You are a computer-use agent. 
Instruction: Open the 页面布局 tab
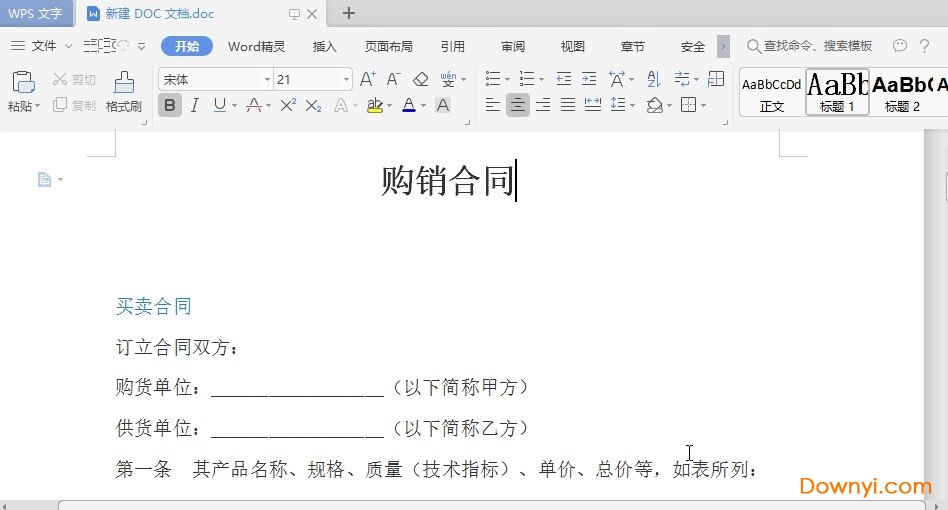point(389,47)
